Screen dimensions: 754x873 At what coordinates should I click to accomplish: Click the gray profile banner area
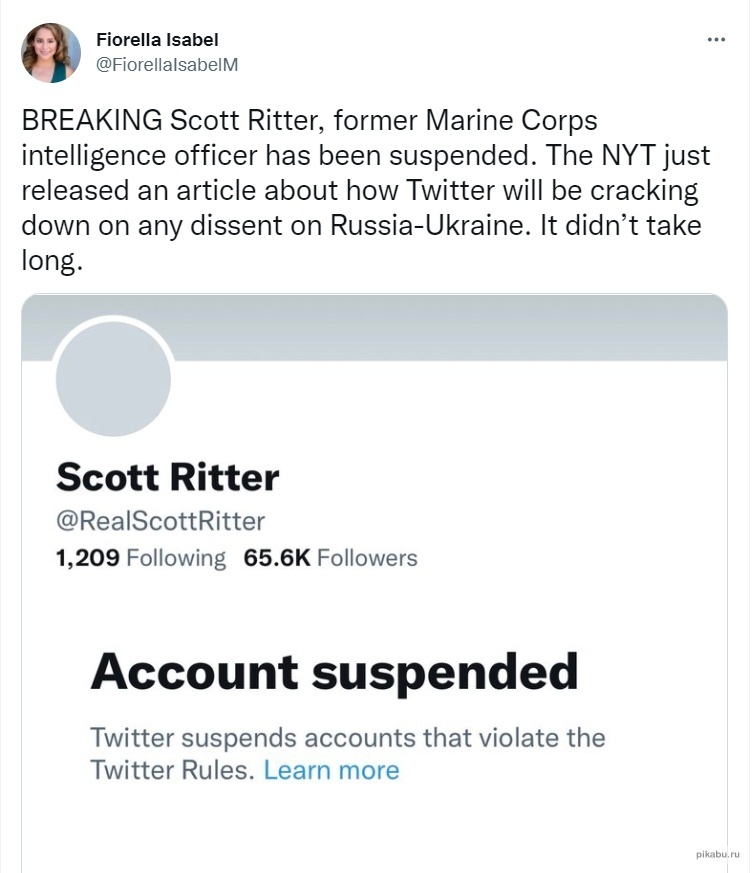pos(450,325)
